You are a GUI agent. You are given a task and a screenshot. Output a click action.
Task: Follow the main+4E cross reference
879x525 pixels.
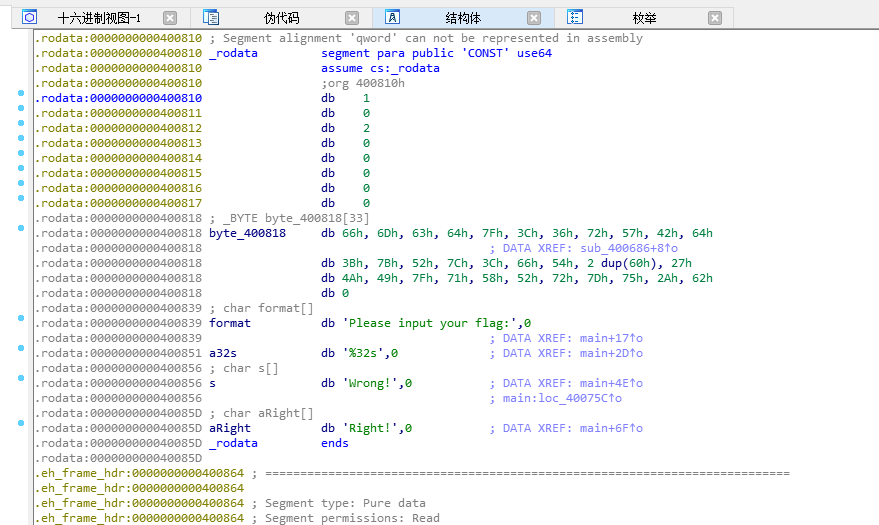(x=611, y=383)
